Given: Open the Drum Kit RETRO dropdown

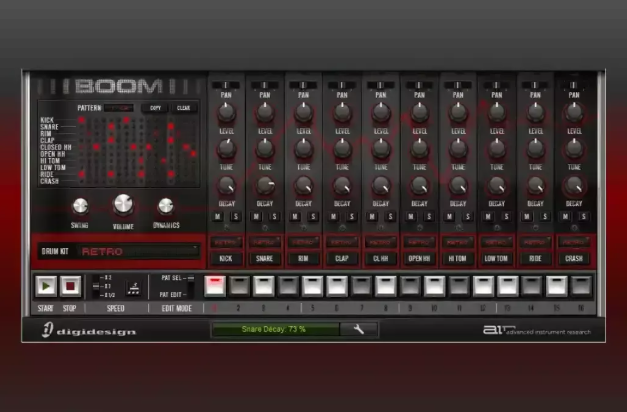Looking at the screenshot, I should click(x=138, y=252).
